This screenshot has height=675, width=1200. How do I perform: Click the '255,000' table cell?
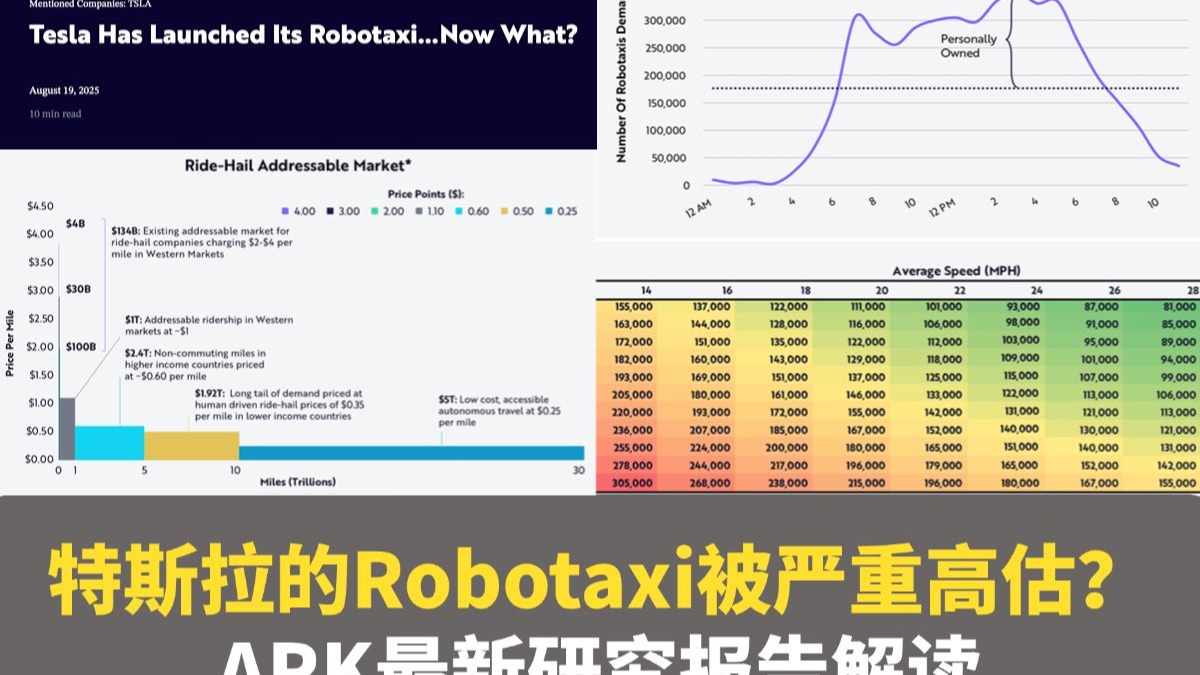tap(632, 448)
